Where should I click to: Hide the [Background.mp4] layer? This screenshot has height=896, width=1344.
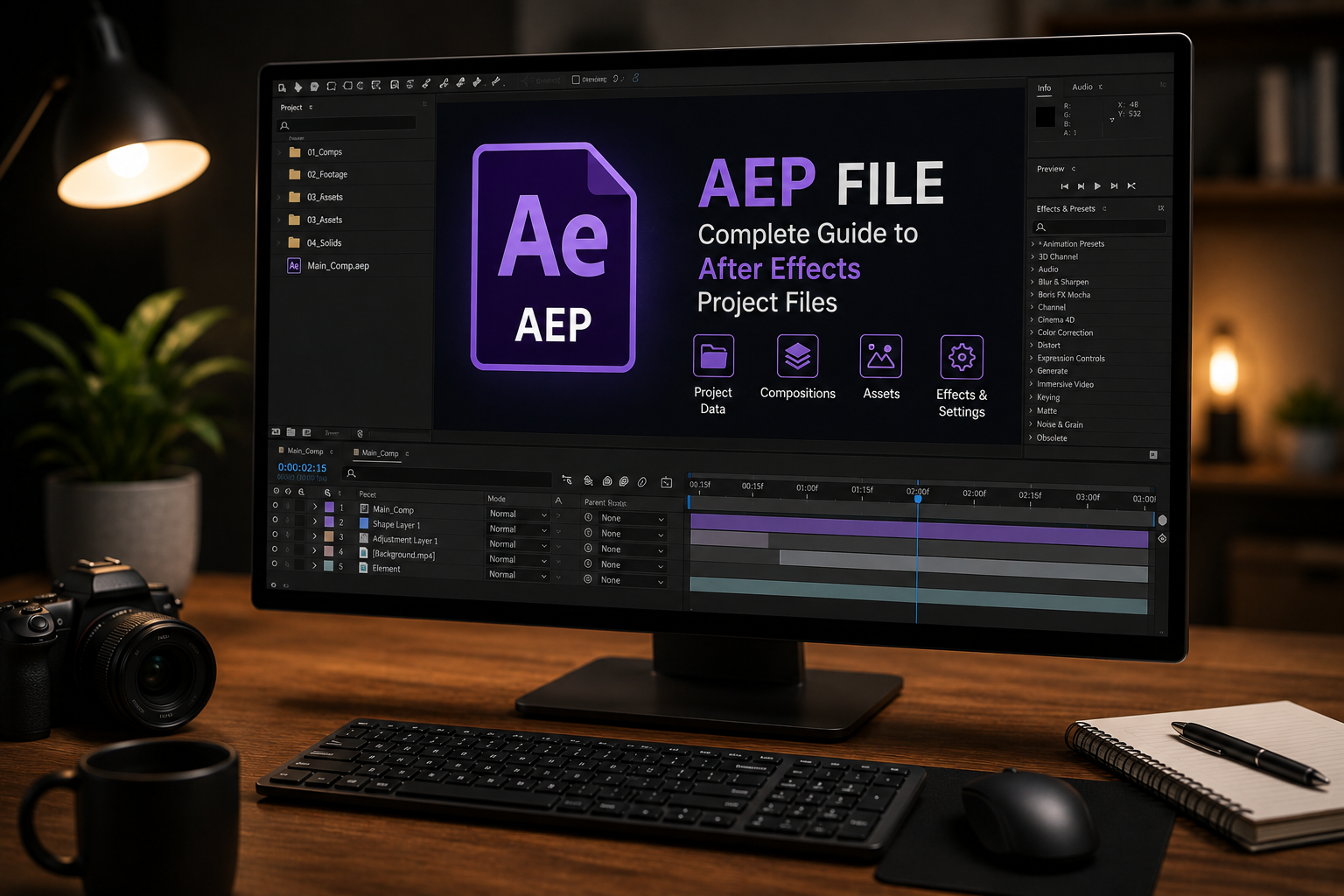click(x=275, y=549)
